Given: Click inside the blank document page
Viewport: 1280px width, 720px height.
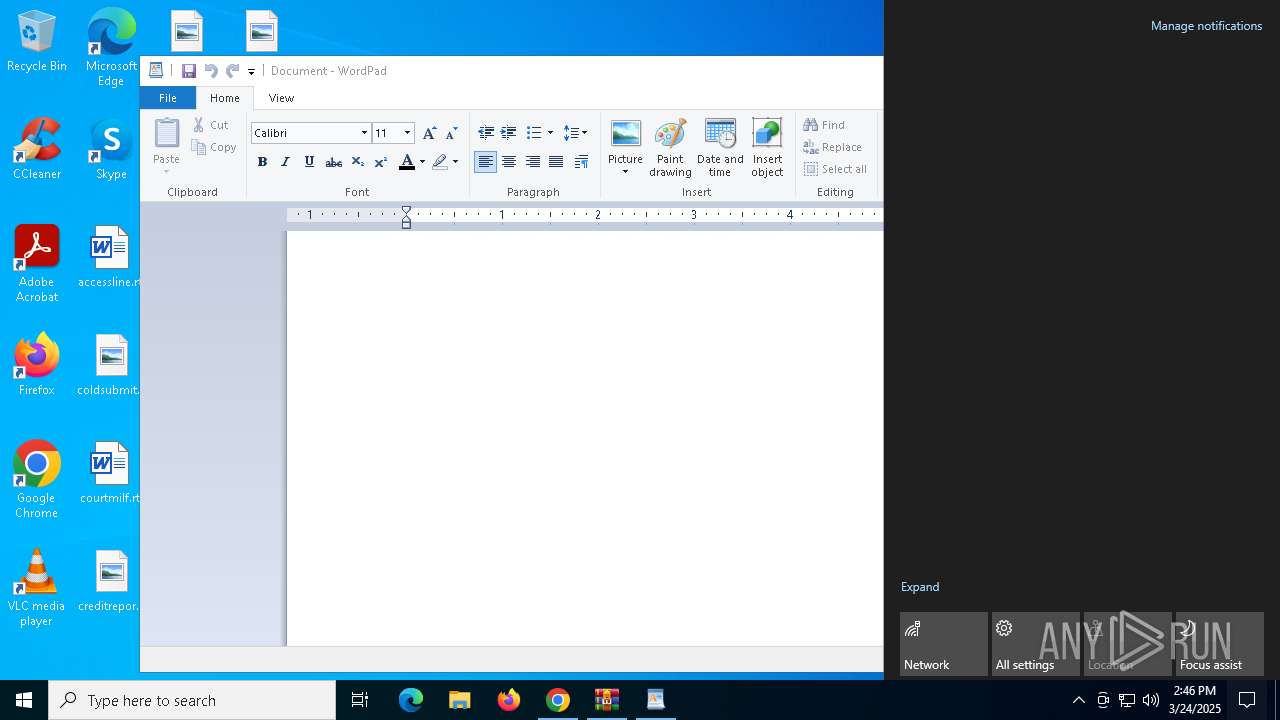Looking at the screenshot, I should pyautogui.click(x=585, y=438).
